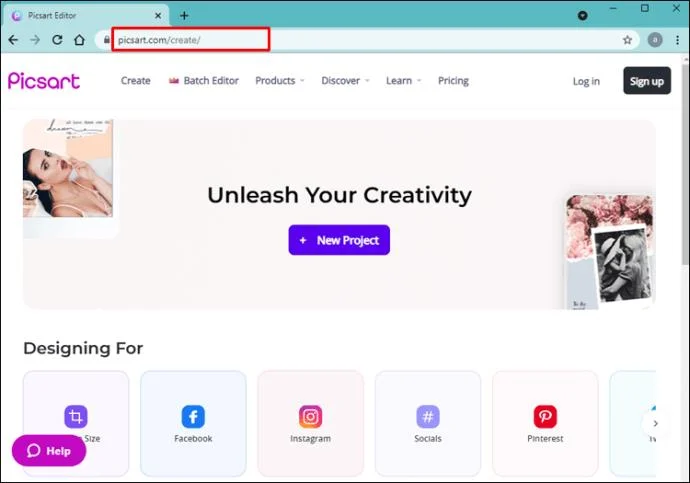Choose the Instagram design card
This screenshot has width=690, height=483.
[310, 423]
